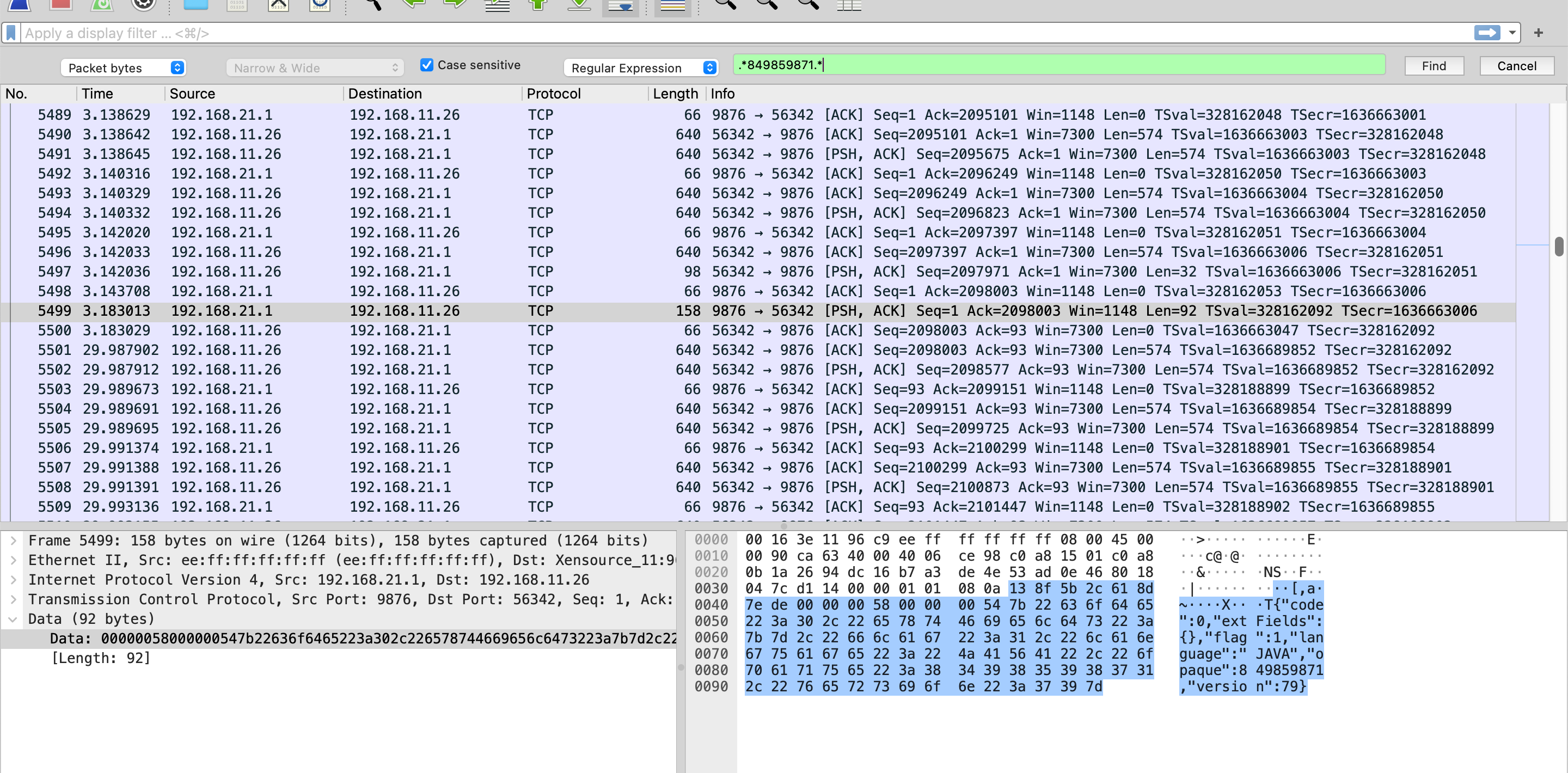Open the search area dropdown showing Packet bytes
The height and width of the screenshot is (773, 1568).
(x=122, y=68)
